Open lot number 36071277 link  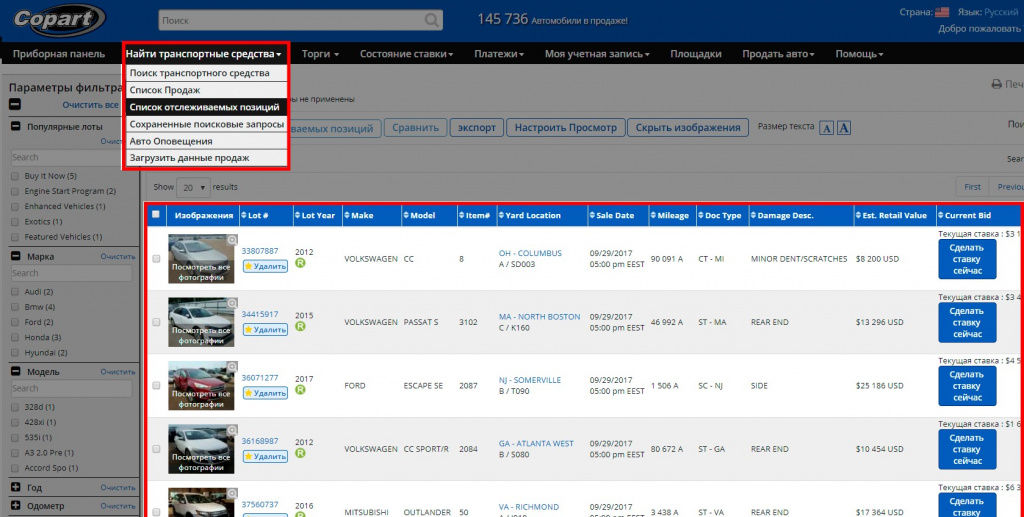(x=260, y=378)
